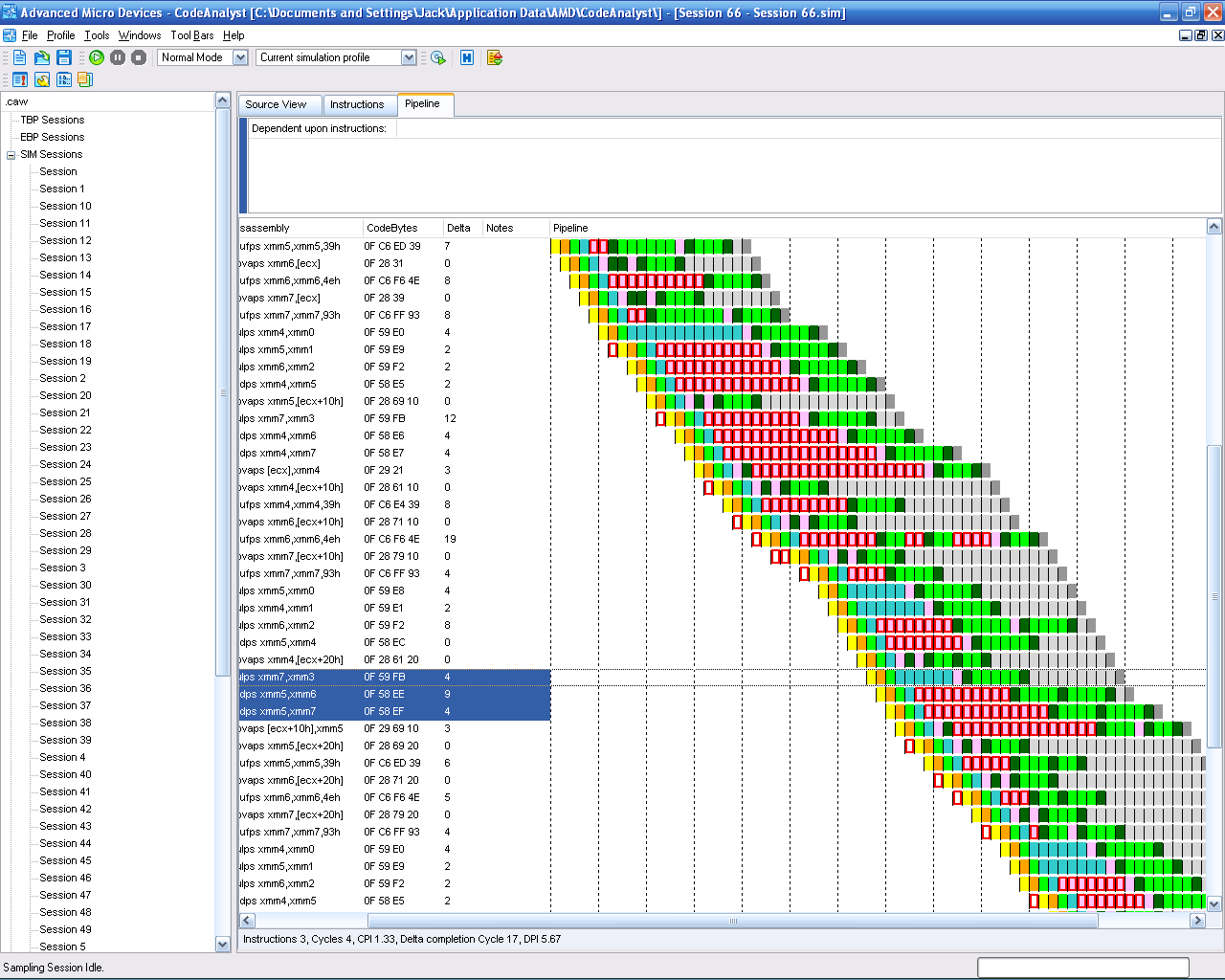Click the vertical scrollbar thumb in the pipeline view
Screen dimensions: 1225x980
(x=1214, y=597)
